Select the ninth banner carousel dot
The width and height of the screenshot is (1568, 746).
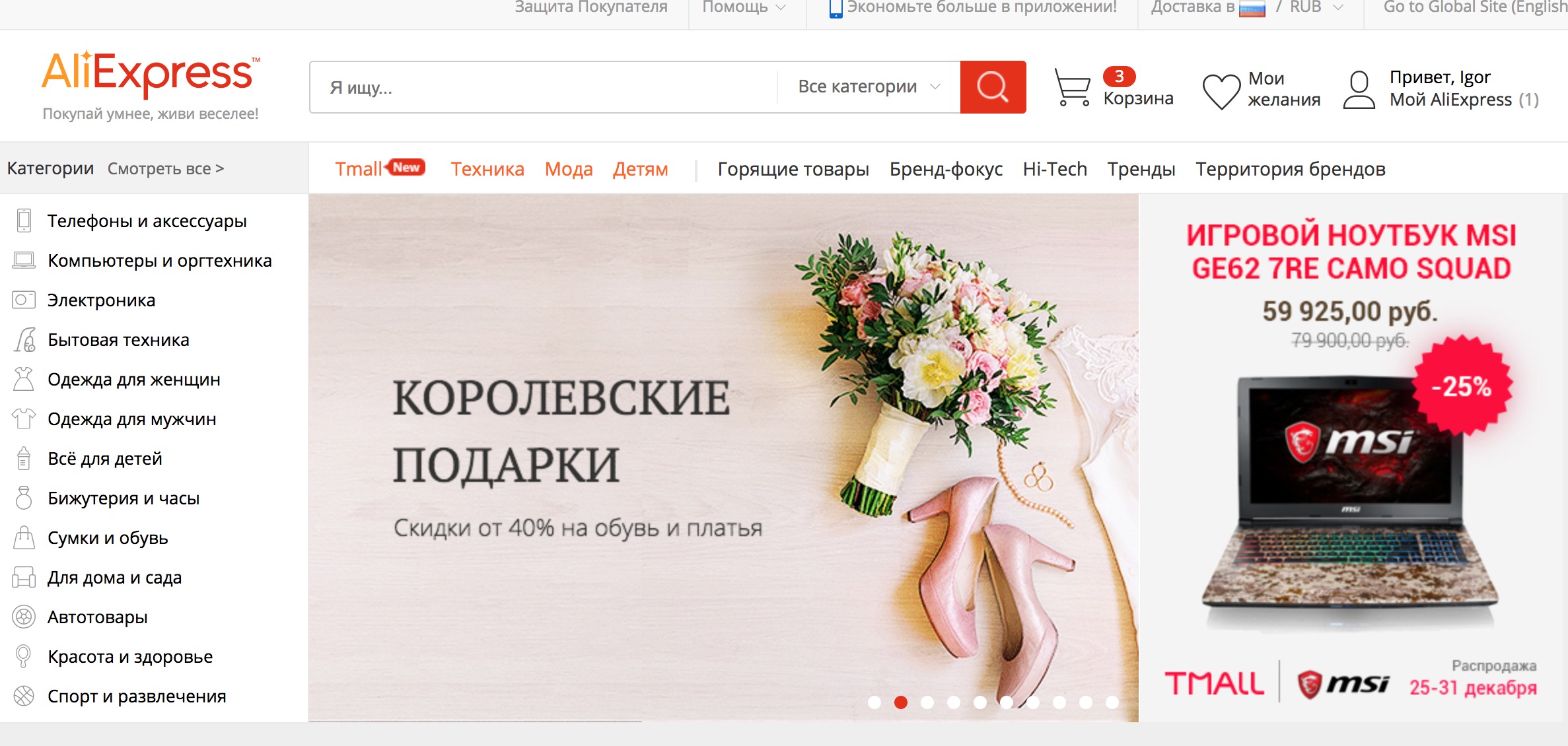(1086, 702)
